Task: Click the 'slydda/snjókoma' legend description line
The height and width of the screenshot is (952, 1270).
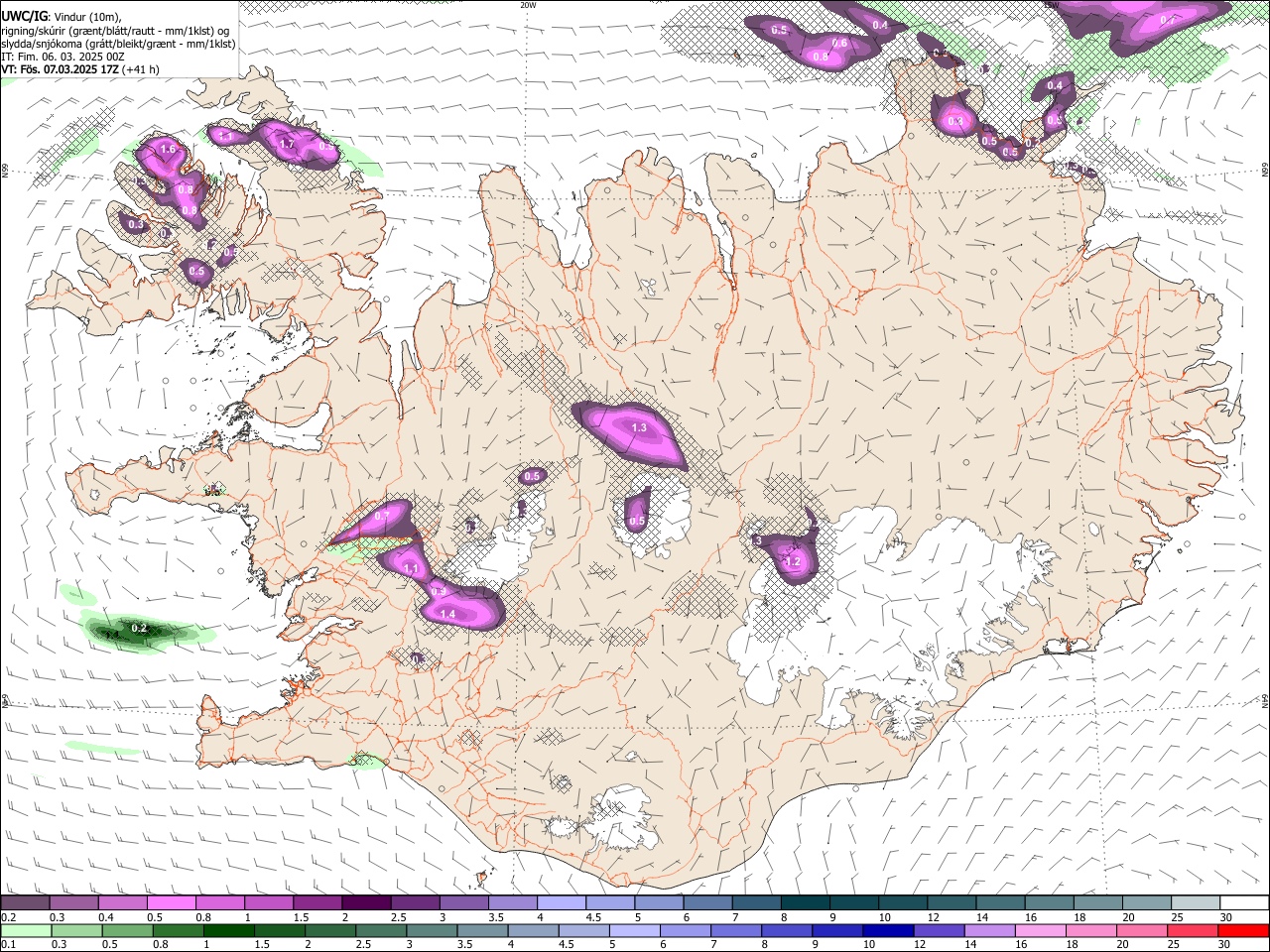Action: coord(119,43)
